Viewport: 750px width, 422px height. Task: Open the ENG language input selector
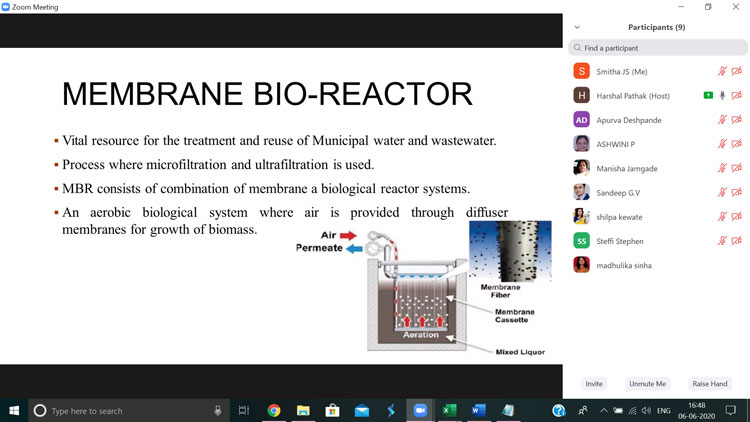[x=664, y=410]
